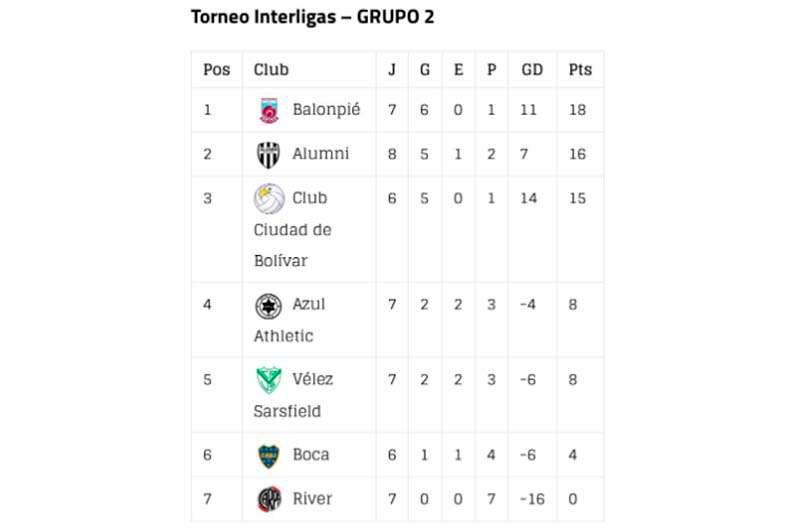Click the Vélez Sarsfield team name text
The image size is (800, 530).
293,395
